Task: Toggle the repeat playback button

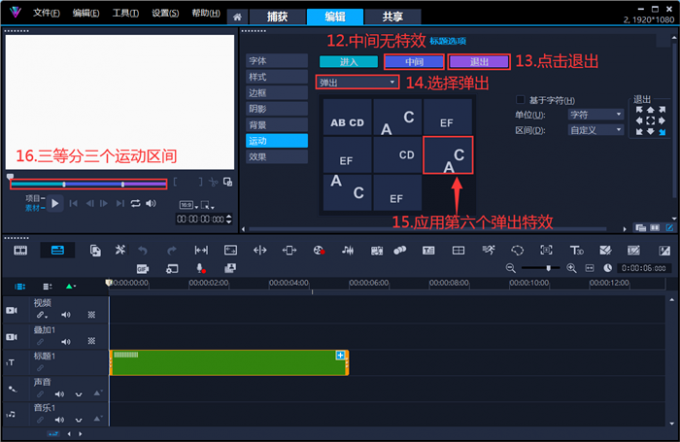Action: point(136,203)
